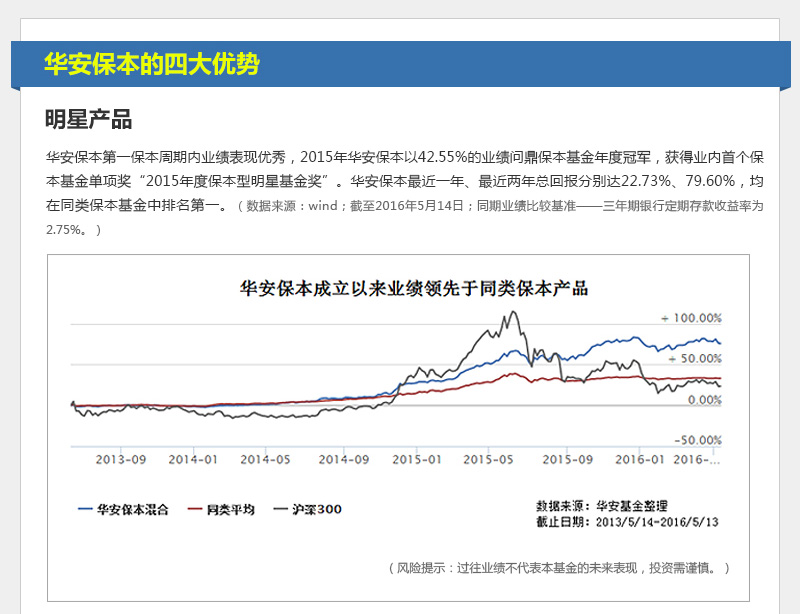Viewport: 800px width, 614px height.
Task: Click the truncated 2016-... date label
Action: tap(696, 459)
